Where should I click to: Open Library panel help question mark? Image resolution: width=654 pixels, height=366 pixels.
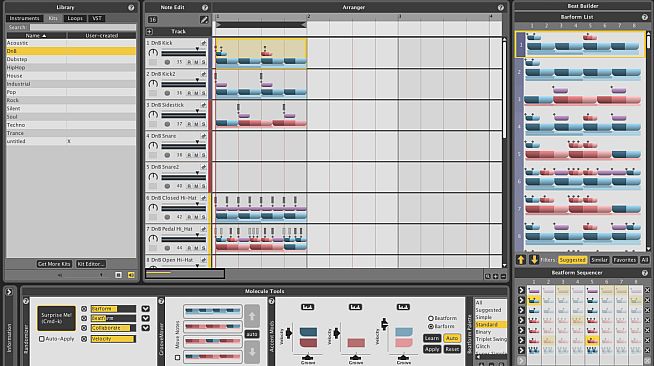[131, 8]
